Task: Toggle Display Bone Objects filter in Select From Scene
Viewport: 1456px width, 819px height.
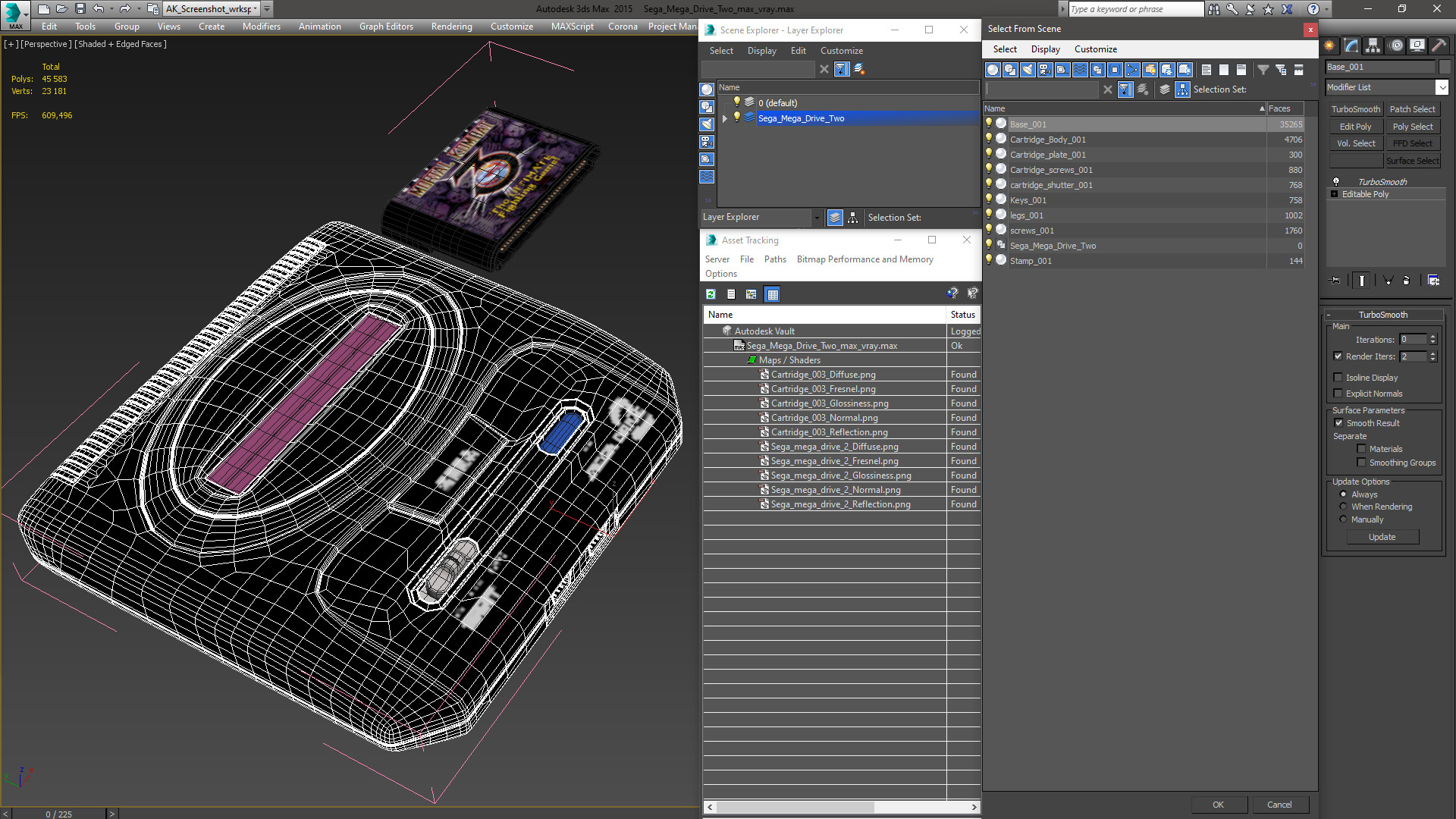Action: click(x=1132, y=70)
